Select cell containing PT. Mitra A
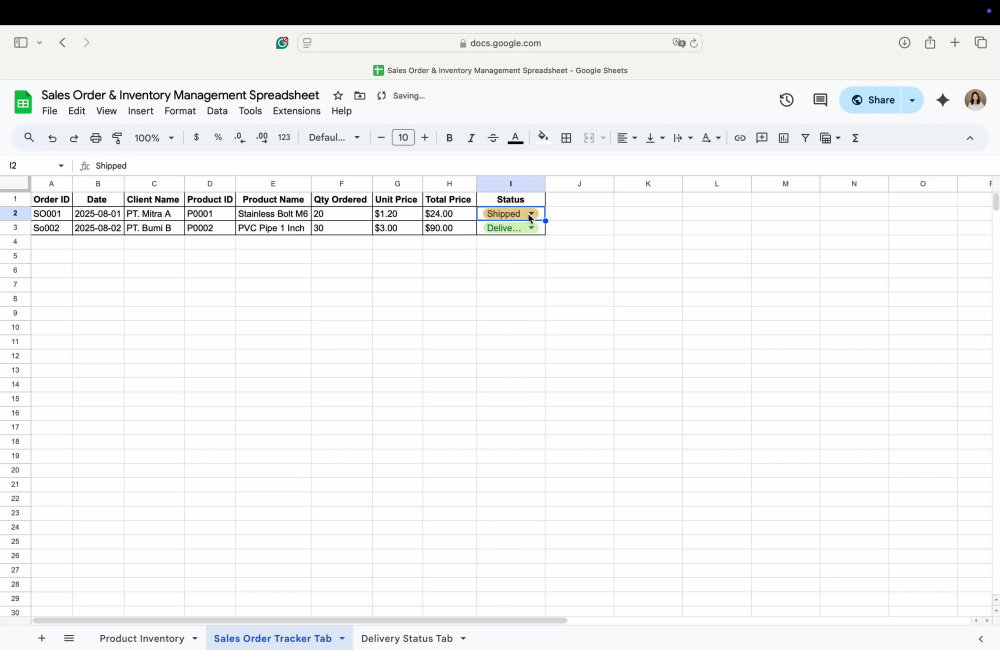Screen dimensions: 1000x650 tap(154, 214)
